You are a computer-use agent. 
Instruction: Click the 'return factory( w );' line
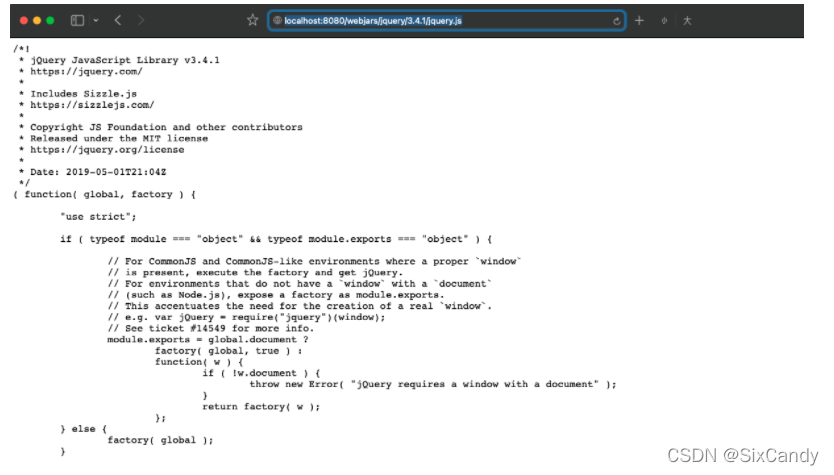261,406
